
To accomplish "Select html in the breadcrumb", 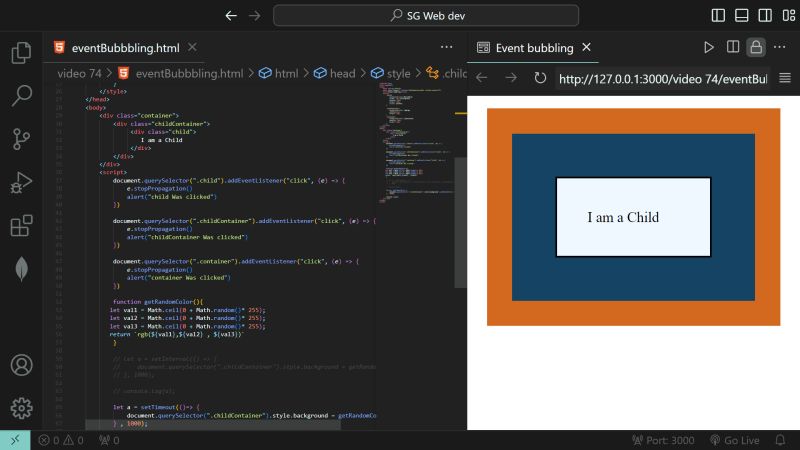I will 279,73.
